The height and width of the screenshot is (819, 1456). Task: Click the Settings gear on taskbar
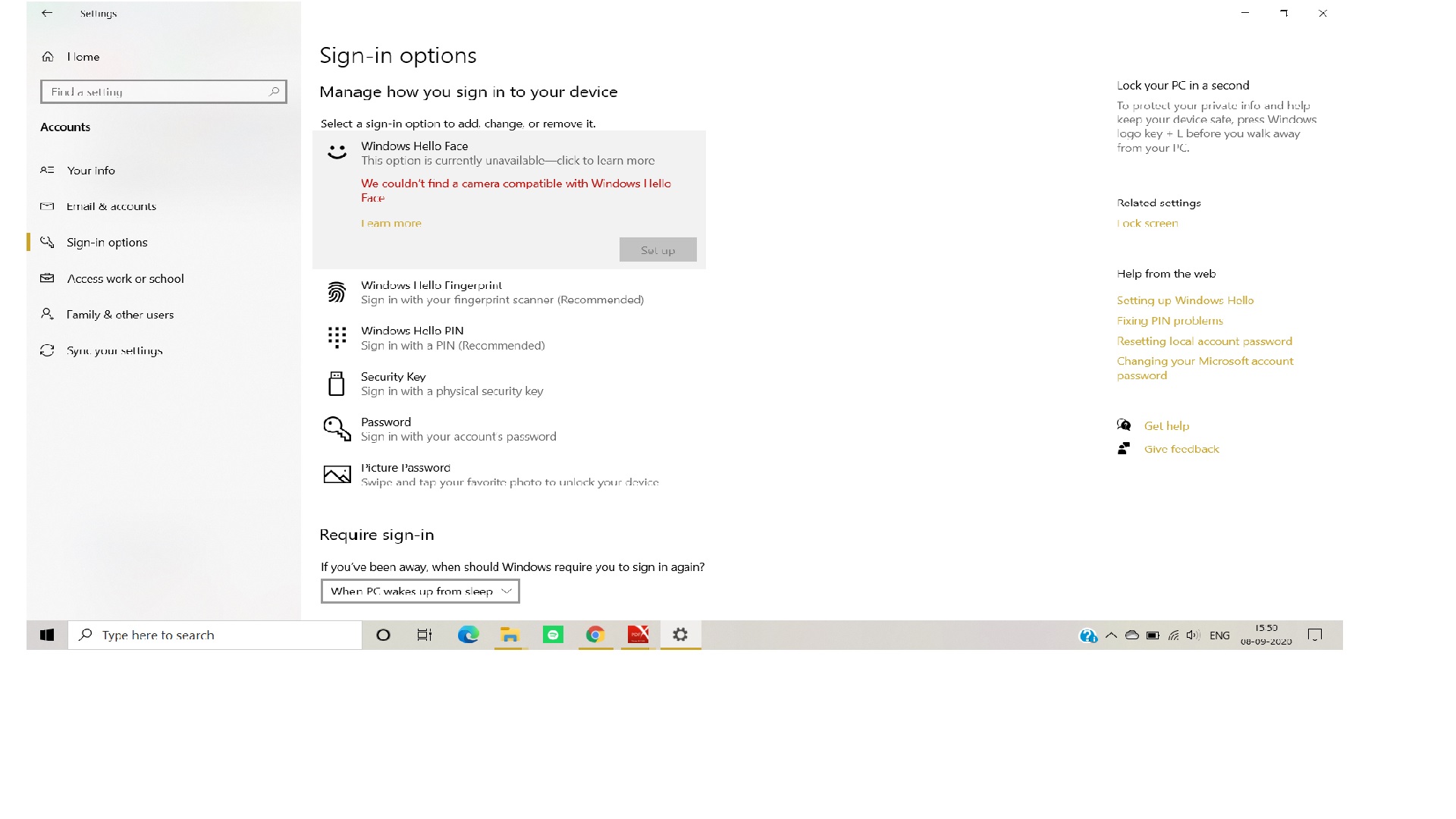680,635
